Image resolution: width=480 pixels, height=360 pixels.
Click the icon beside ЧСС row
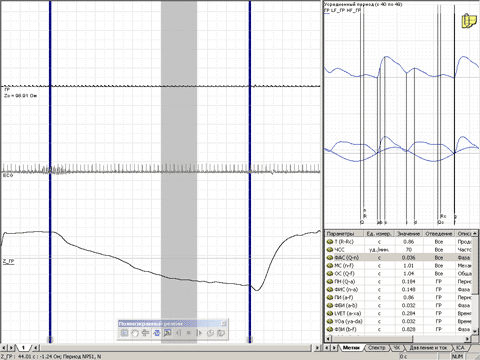tap(330, 250)
